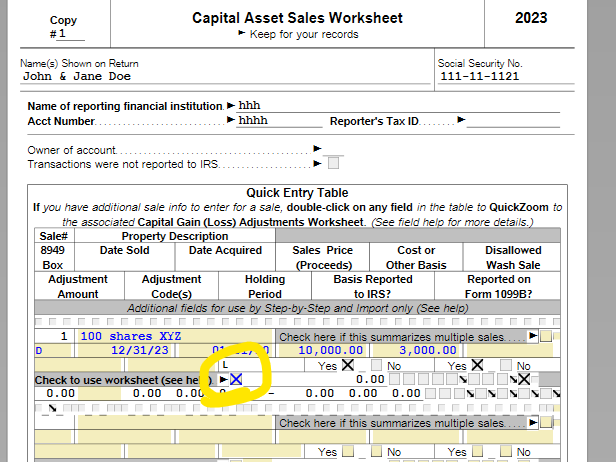Click the Disallowed Wash Sale field for sale 1

coord(510,350)
